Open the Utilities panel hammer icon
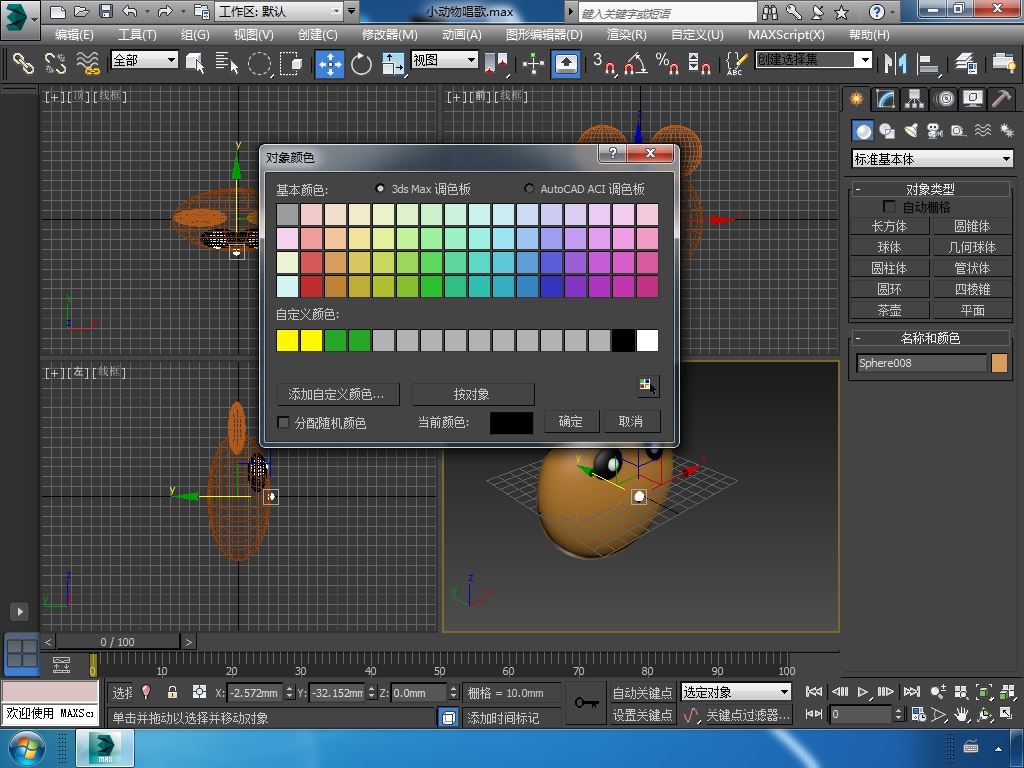The height and width of the screenshot is (768, 1024). click(1001, 99)
